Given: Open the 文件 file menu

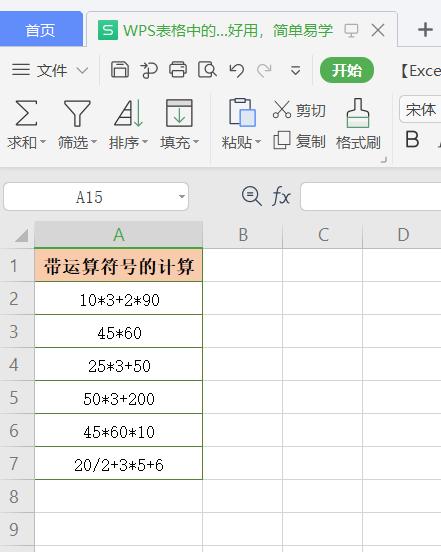Looking at the screenshot, I should (x=52, y=70).
